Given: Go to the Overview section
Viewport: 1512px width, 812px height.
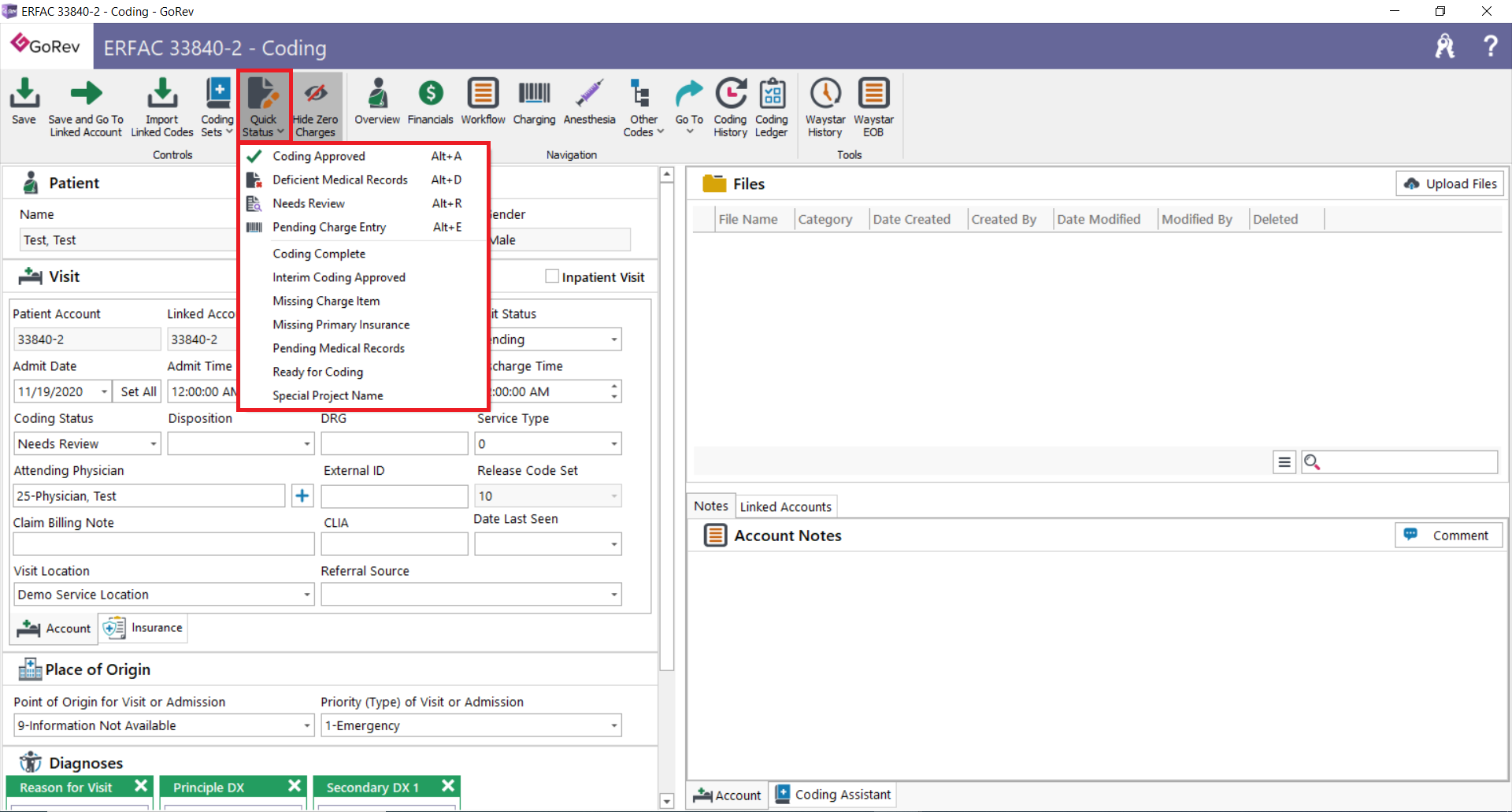Looking at the screenshot, I should tap(377, 102).
